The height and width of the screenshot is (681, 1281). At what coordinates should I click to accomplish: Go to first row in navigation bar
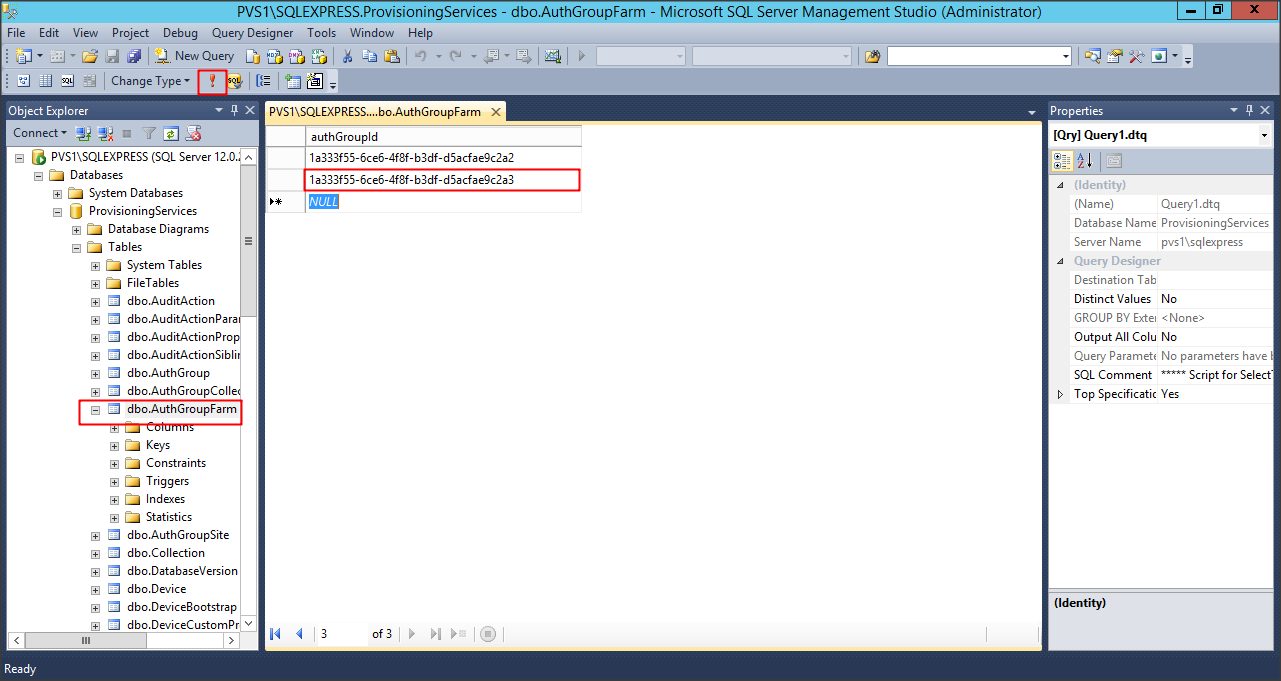coord(276,634)
